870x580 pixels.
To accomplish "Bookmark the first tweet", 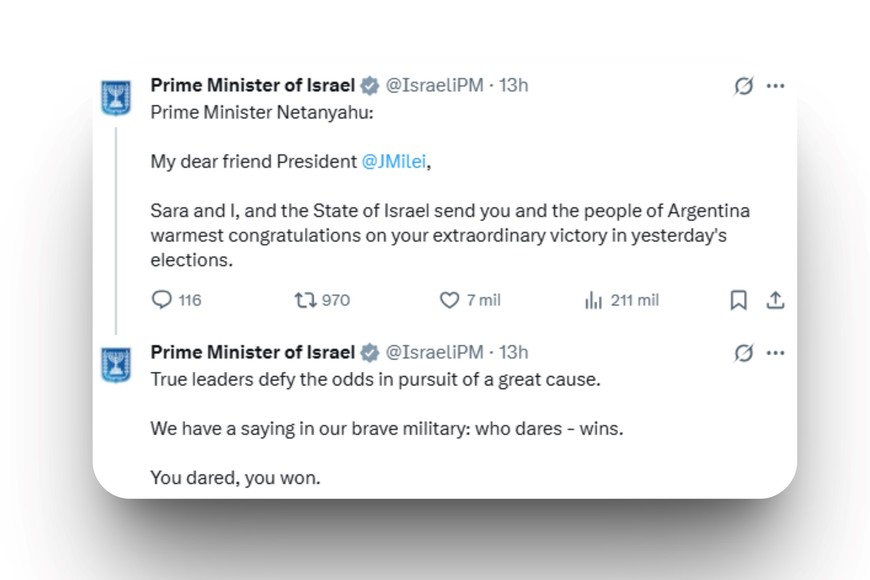I will point(738,300).
